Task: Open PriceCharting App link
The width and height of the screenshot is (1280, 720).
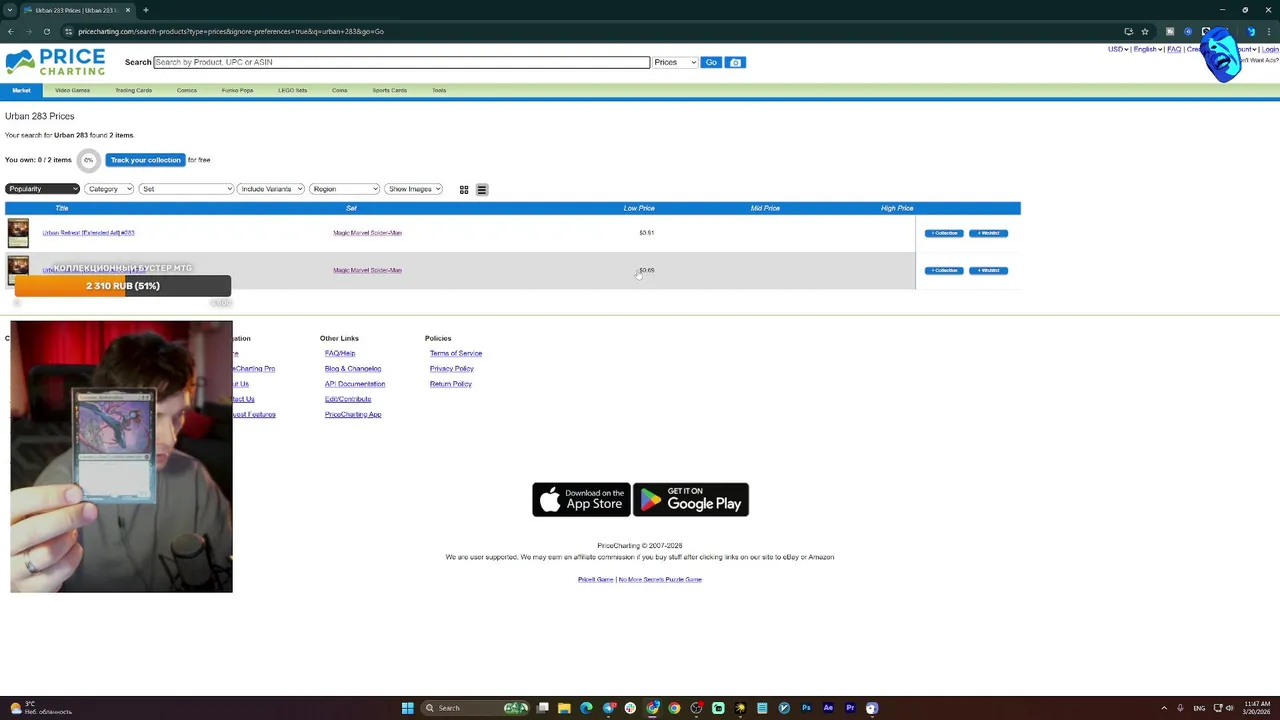Action: [352, 414]
